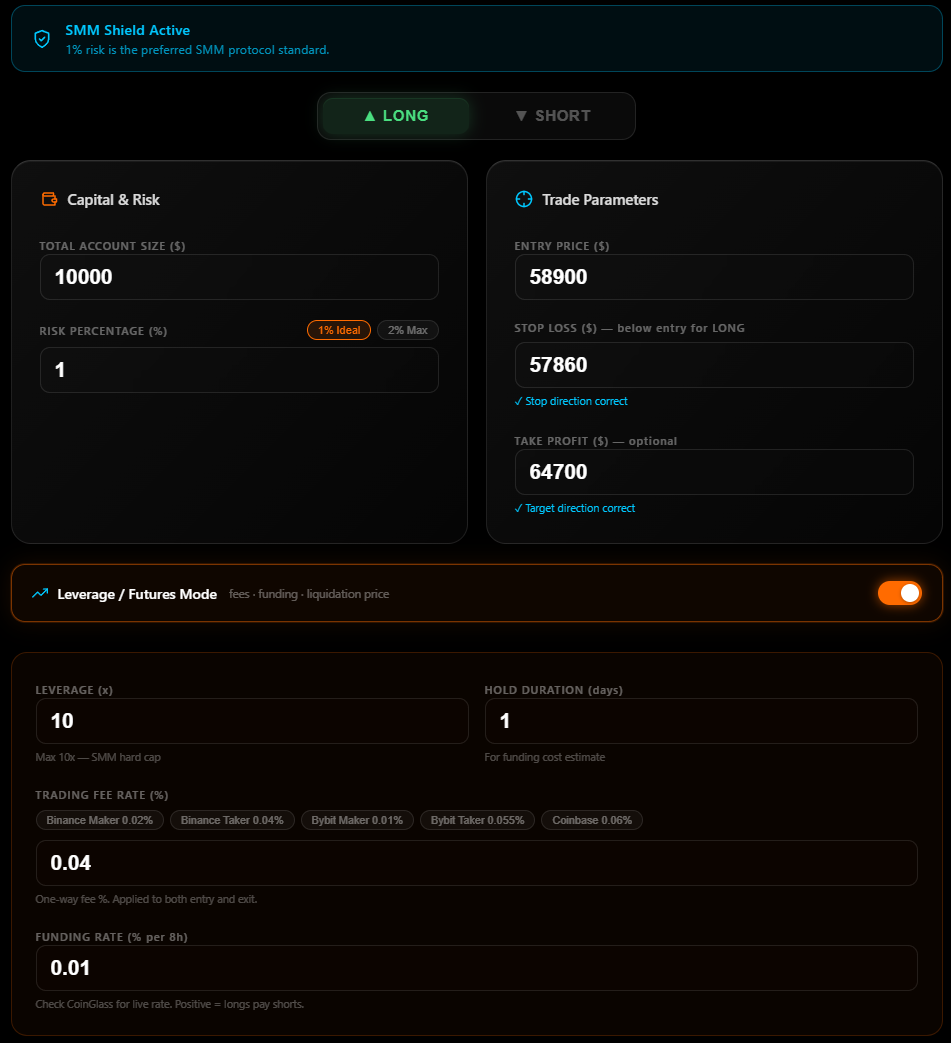
Task: Click 'fees · funding · liquidation price' text
Action: pos(309,594)
